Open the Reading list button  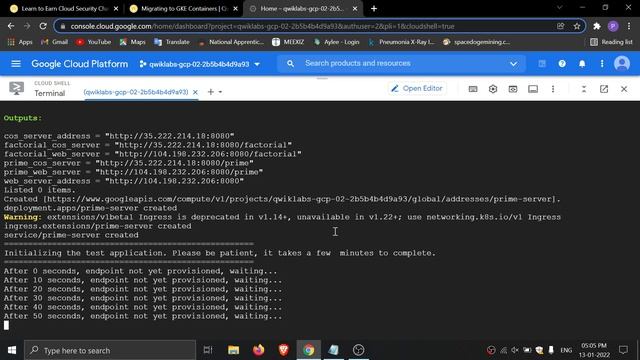point(611,42)
